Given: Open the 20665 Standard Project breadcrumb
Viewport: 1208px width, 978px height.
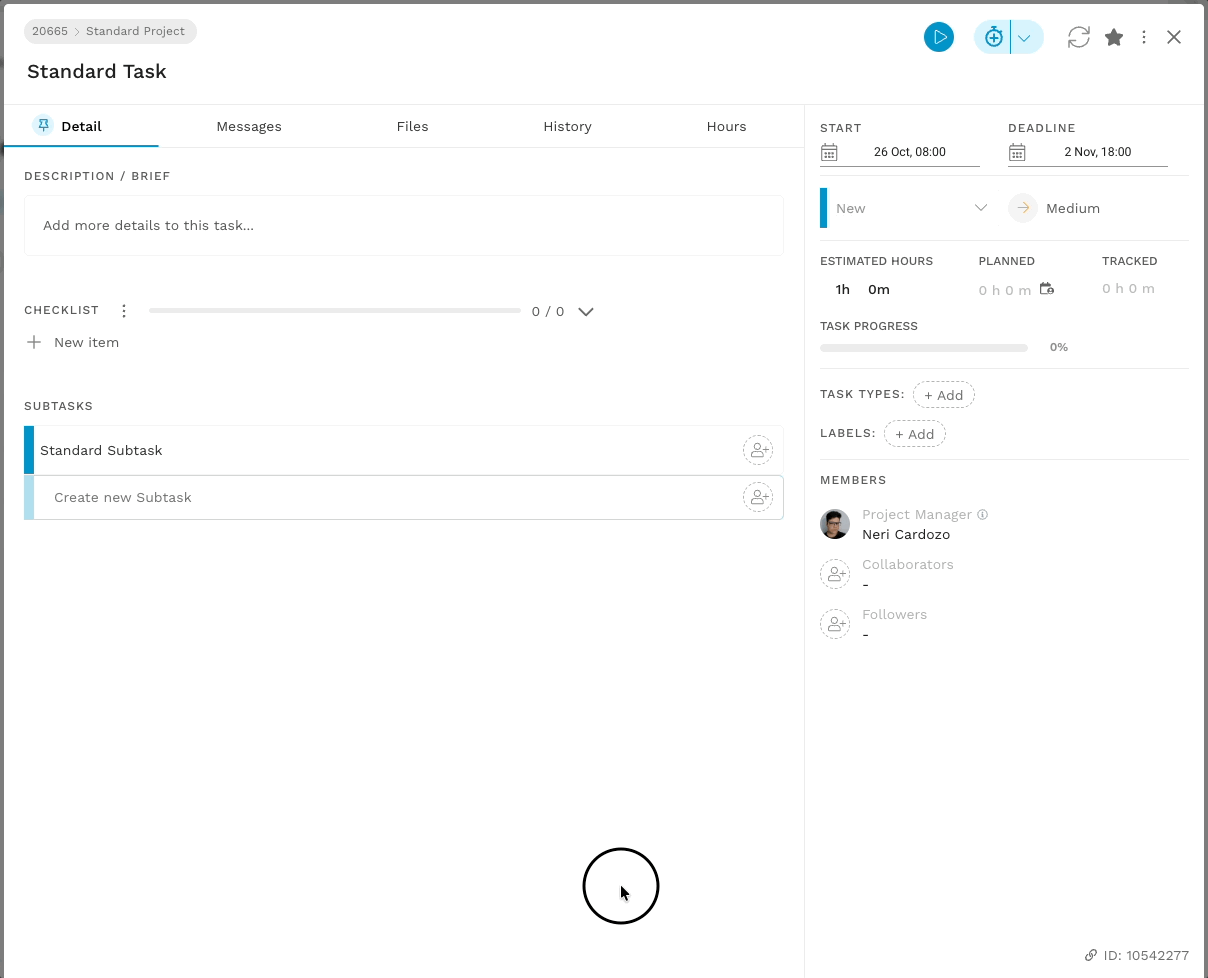Looking at the screenshot, I should tap(110, 31).
